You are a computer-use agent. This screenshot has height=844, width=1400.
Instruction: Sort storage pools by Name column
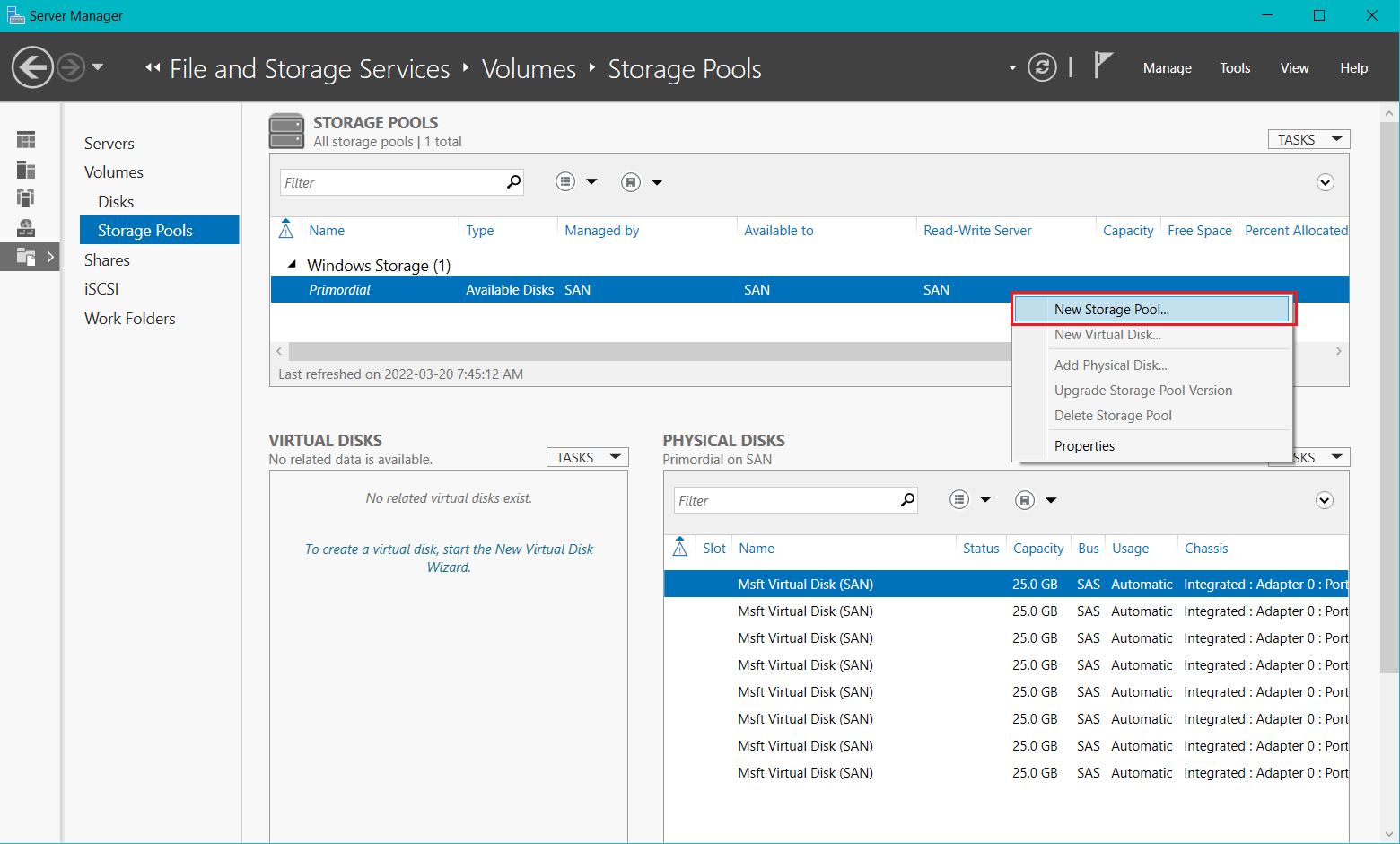click(x=327, y=231)
